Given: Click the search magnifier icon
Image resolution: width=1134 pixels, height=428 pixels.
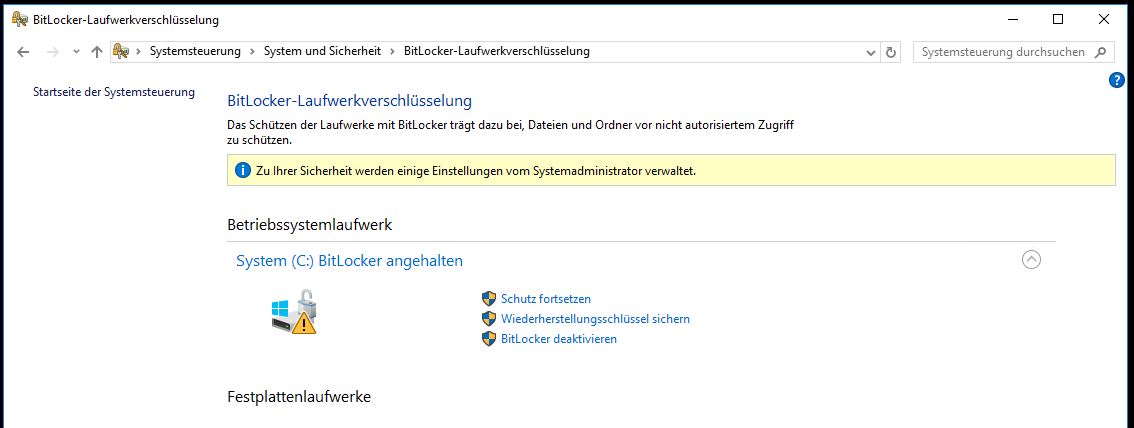Looking at the screenshot, I should [x=1101, y=52].
